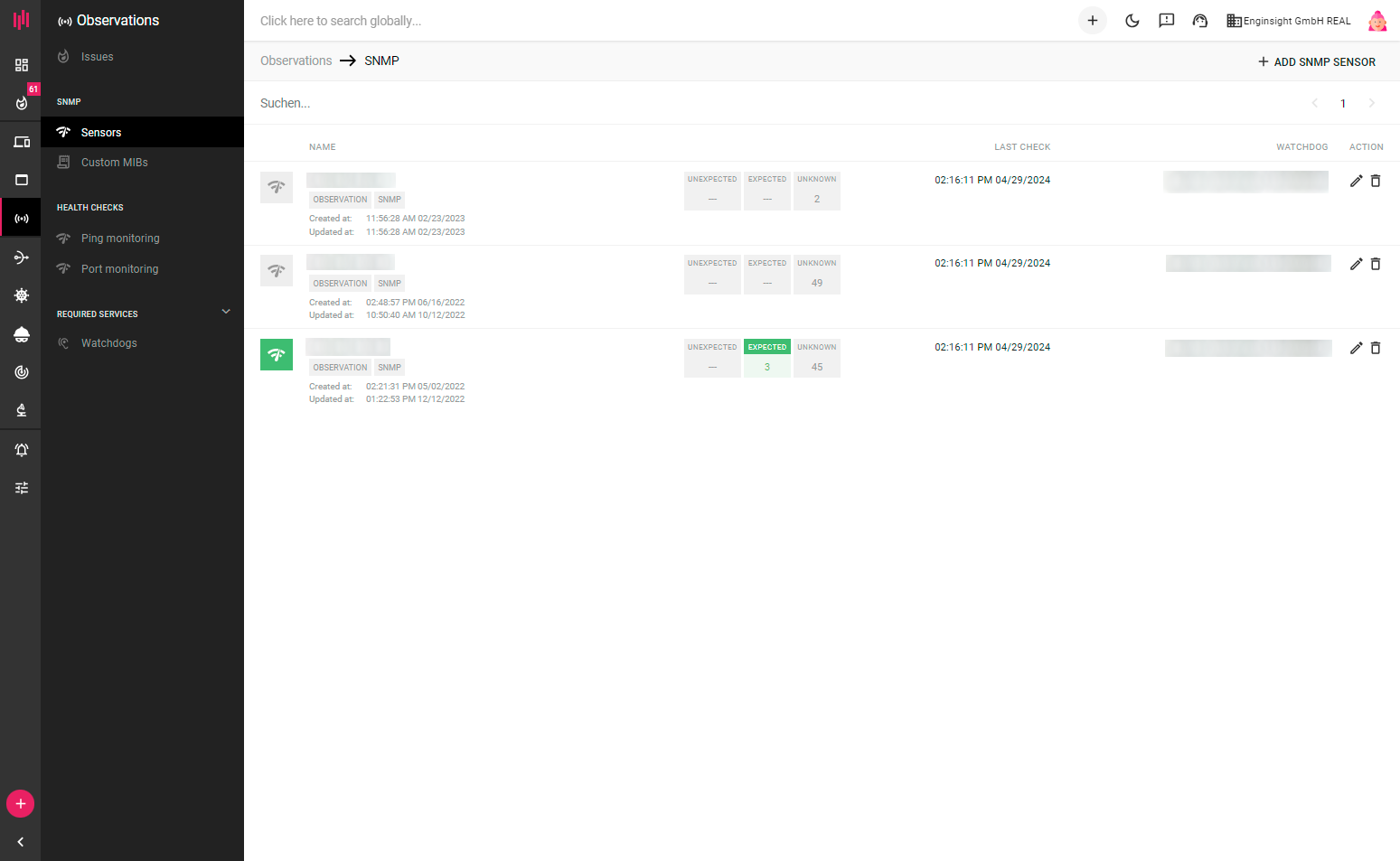Go to next page arrow
Screen dimensions: 1400x861
[1371, 103]
